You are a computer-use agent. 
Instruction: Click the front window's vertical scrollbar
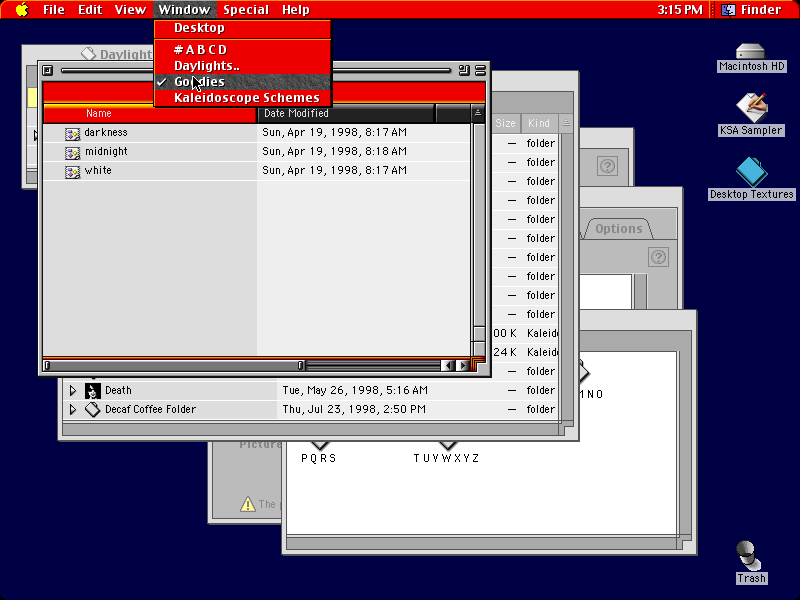[479, 240]
